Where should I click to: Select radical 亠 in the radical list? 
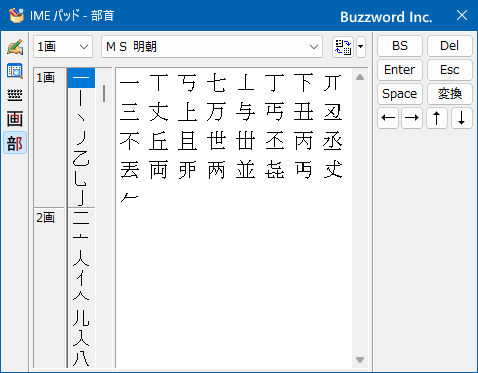(81, 237)
